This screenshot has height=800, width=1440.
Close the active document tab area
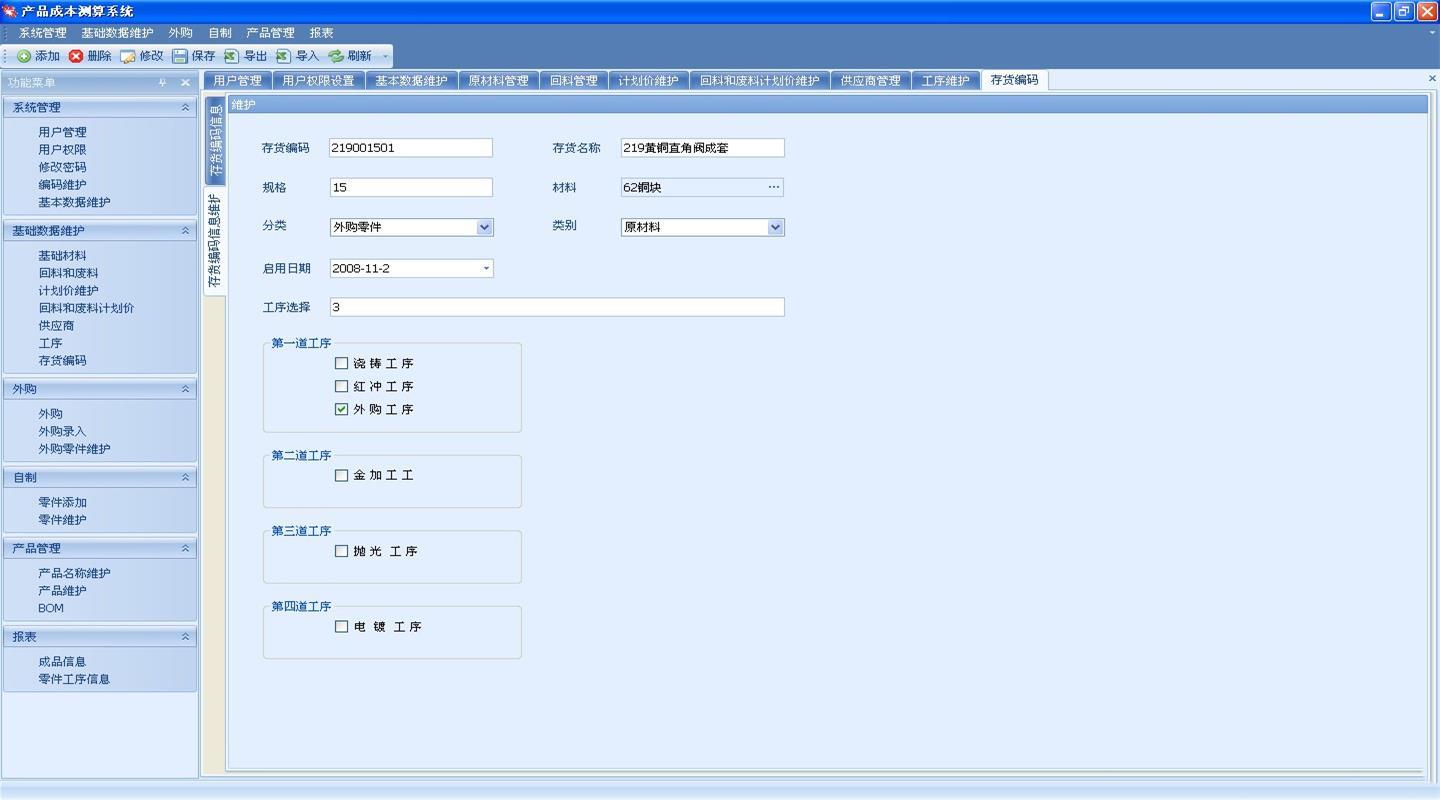click(1432, 79)
